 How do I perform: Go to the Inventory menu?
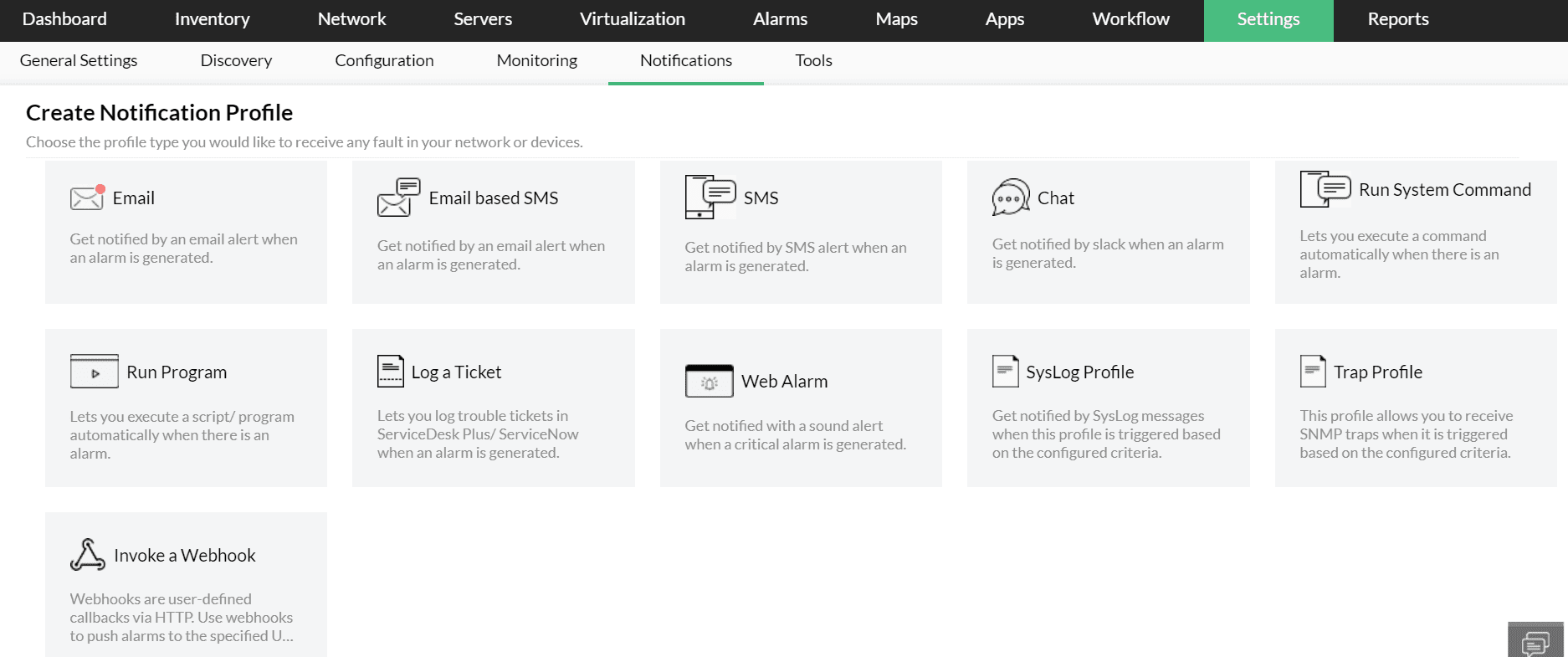212,20
